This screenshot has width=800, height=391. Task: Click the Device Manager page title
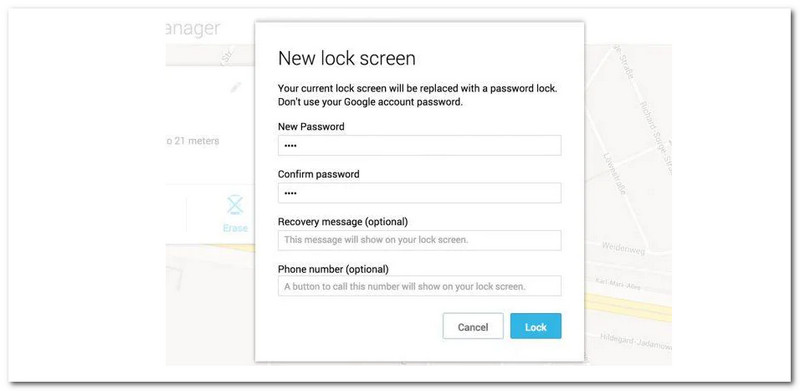(193, 29)
